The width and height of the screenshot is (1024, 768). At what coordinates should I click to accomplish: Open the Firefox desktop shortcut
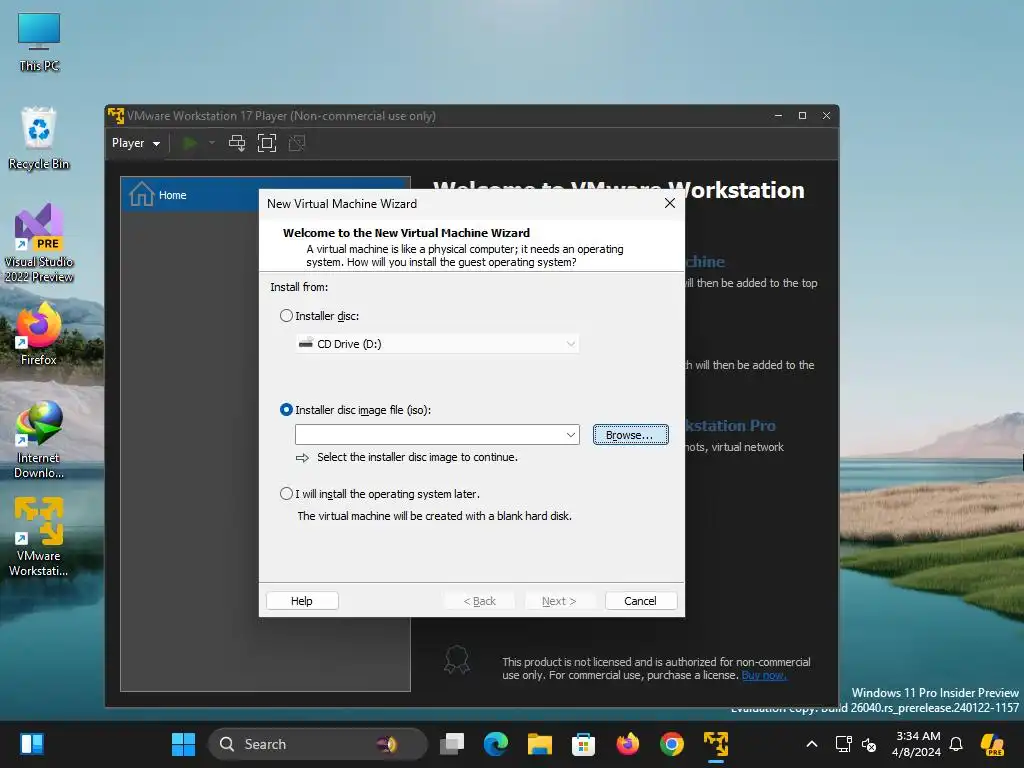[39, 334]
